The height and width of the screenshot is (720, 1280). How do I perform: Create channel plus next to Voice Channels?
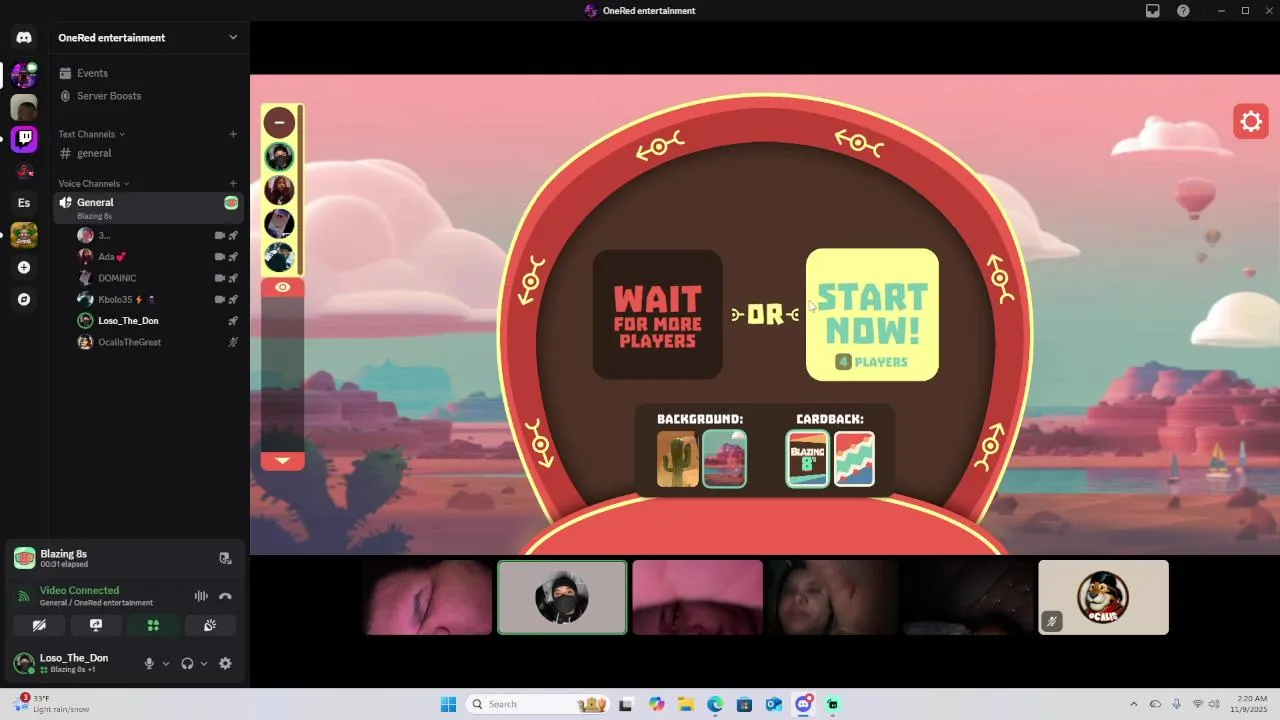tap(233, 183)
